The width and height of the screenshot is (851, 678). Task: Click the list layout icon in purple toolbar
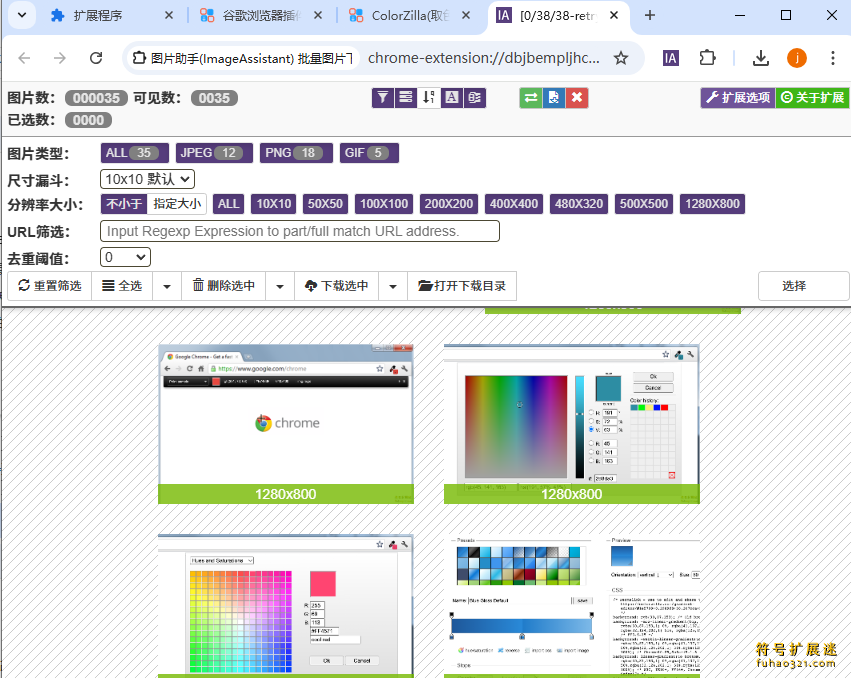tap(405, 98)
